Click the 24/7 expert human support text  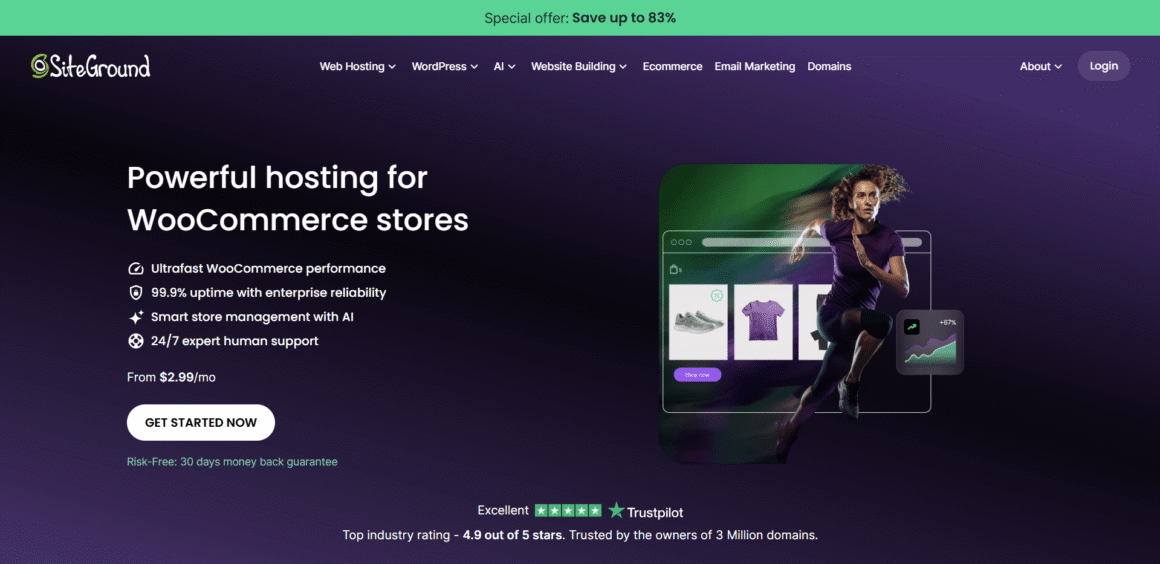pos(235,341)
